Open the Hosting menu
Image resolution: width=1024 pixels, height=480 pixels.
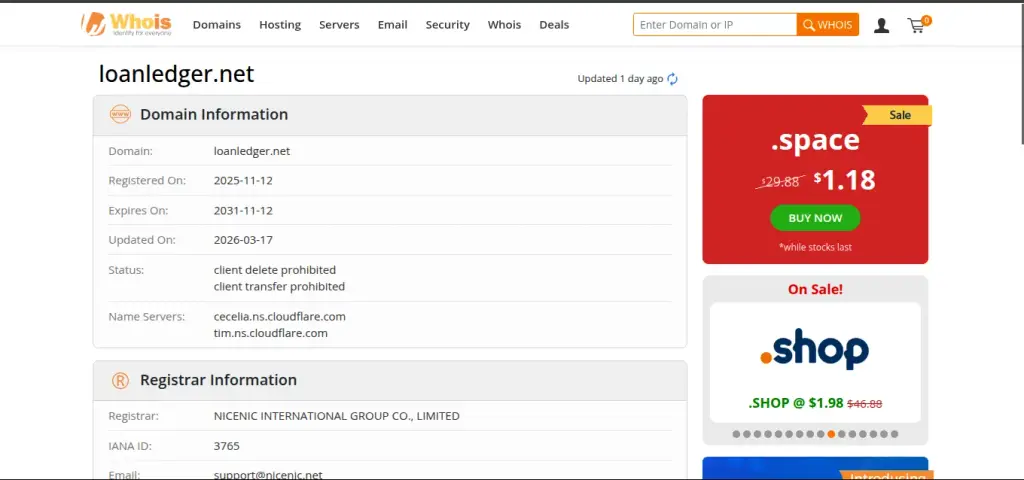280,25
